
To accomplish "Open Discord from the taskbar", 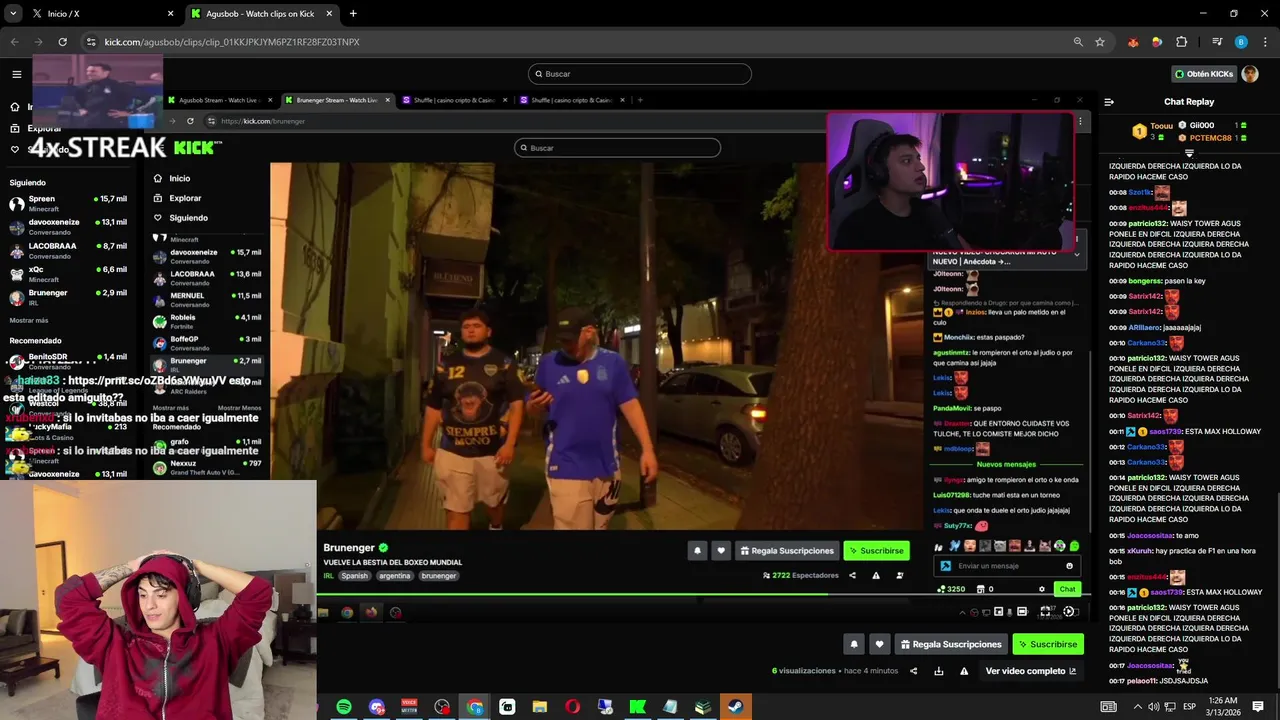I will [376, 707].
